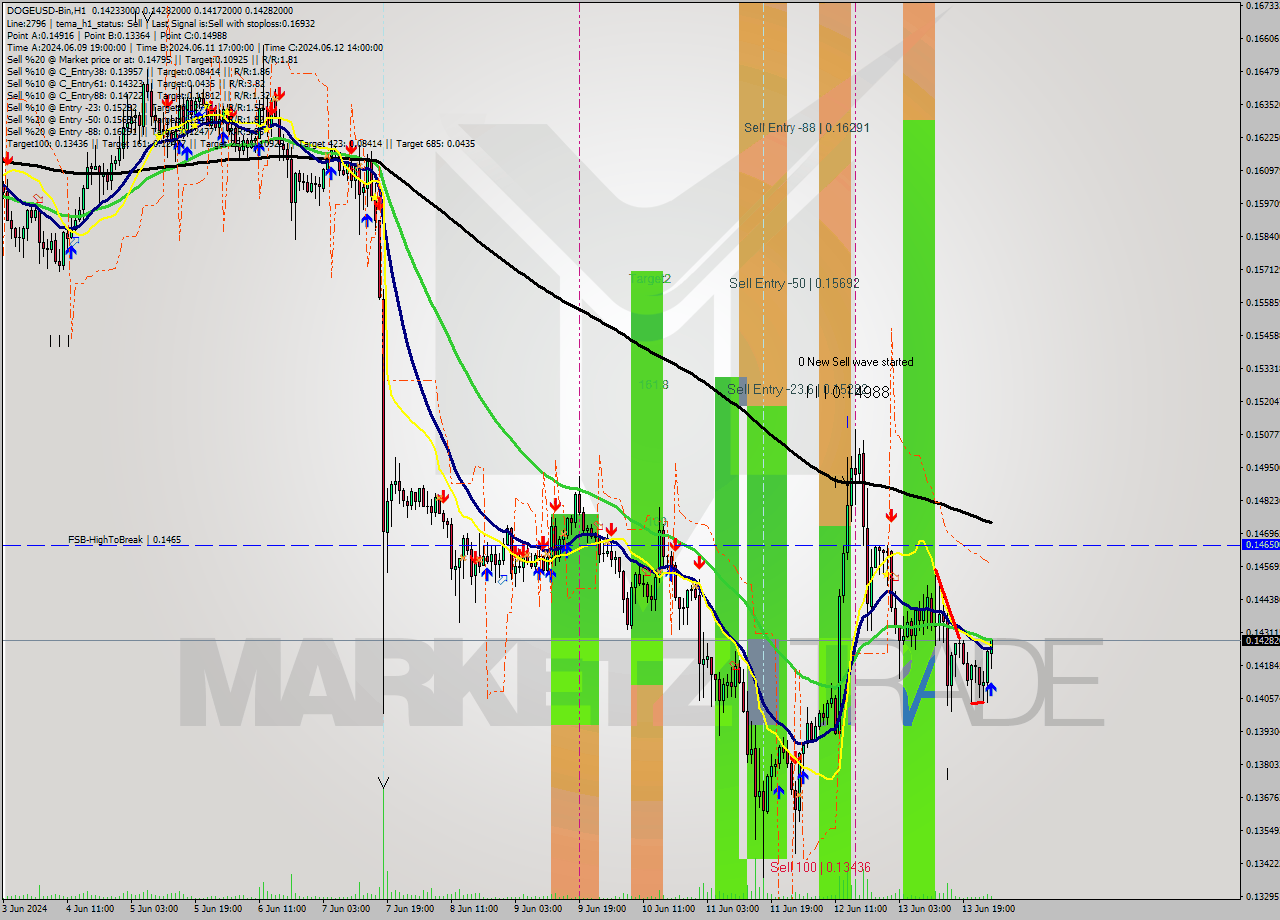Click the '5 Jun 03:00' time label
The height and width of the screenshot is (920, 1280).
pyautogui.click(x=153, y=909)
